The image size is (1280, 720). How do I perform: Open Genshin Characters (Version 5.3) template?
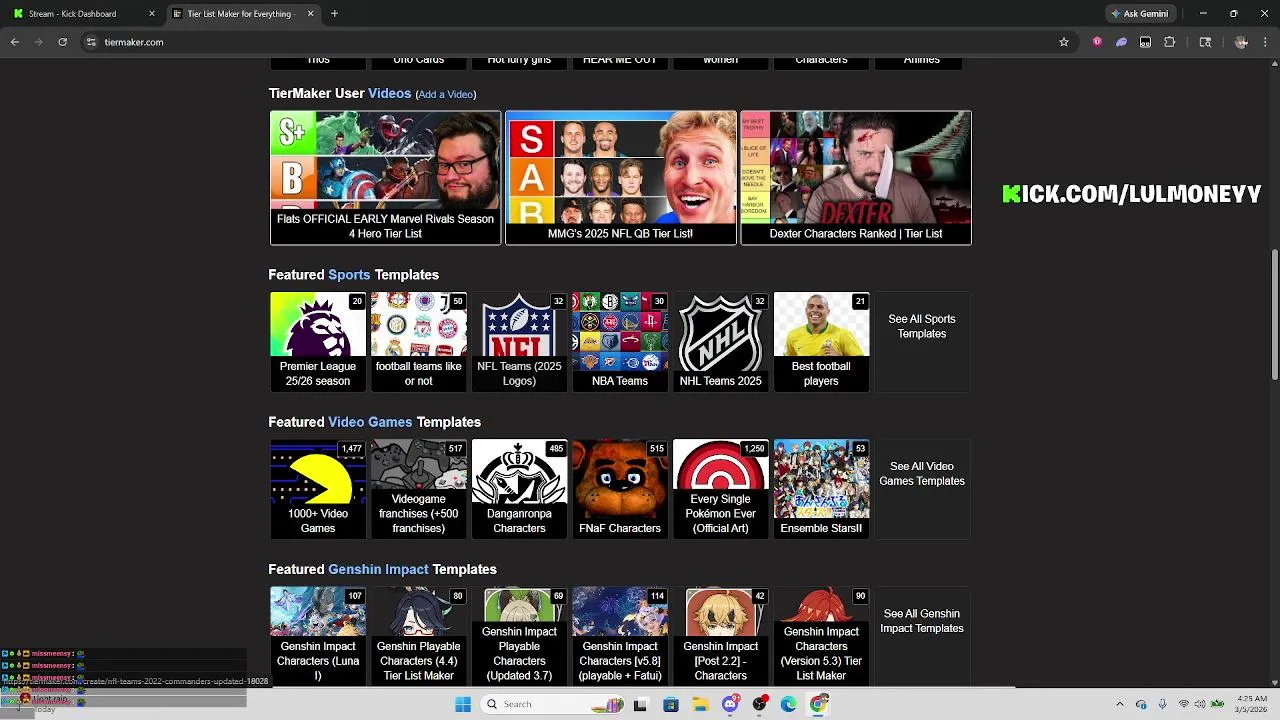point(821,636)
